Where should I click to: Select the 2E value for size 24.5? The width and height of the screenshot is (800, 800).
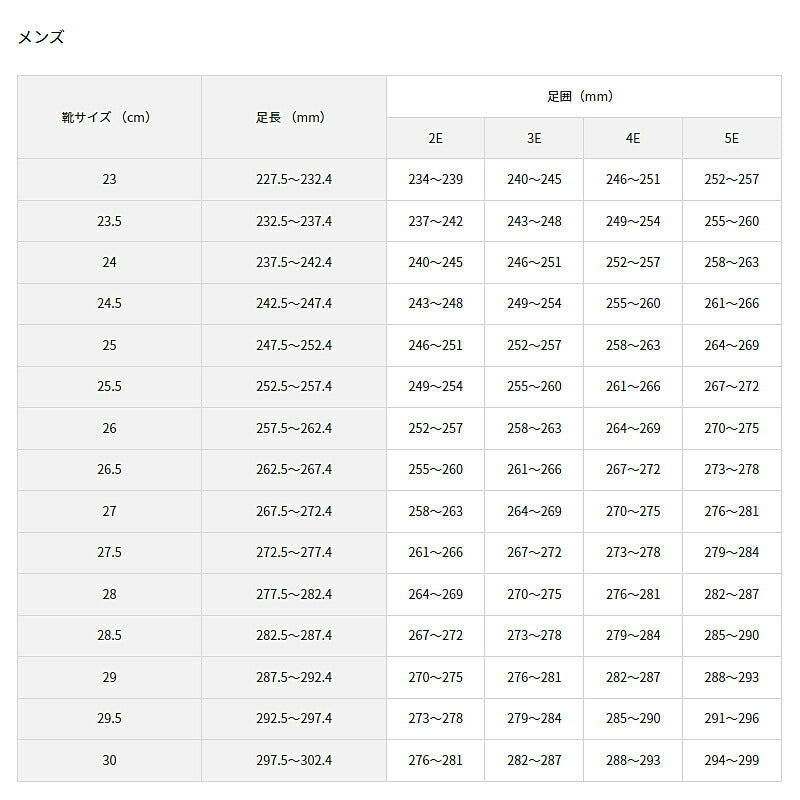(435, 304)
